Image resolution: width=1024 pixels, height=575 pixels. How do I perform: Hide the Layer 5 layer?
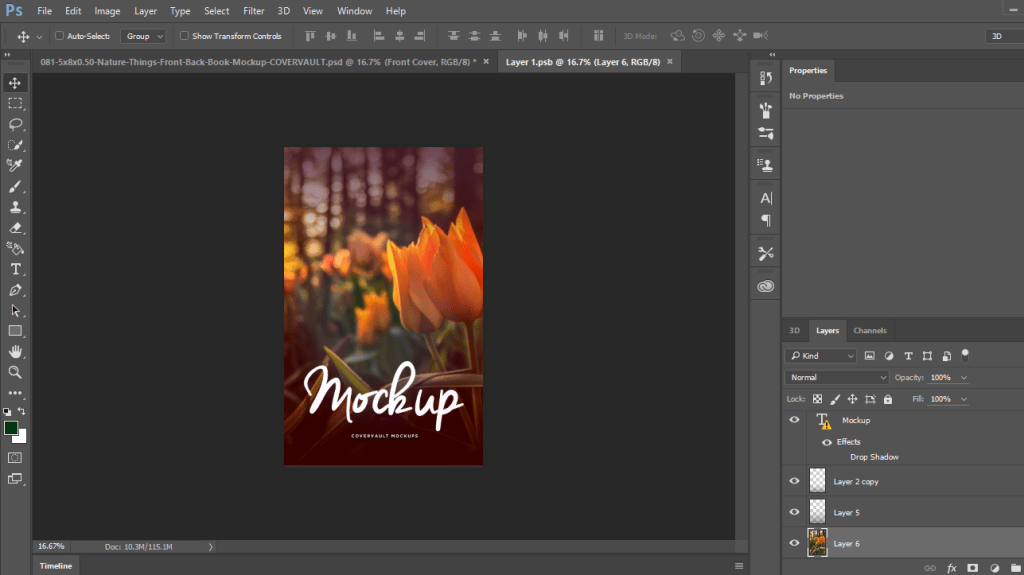coord(794,512)
